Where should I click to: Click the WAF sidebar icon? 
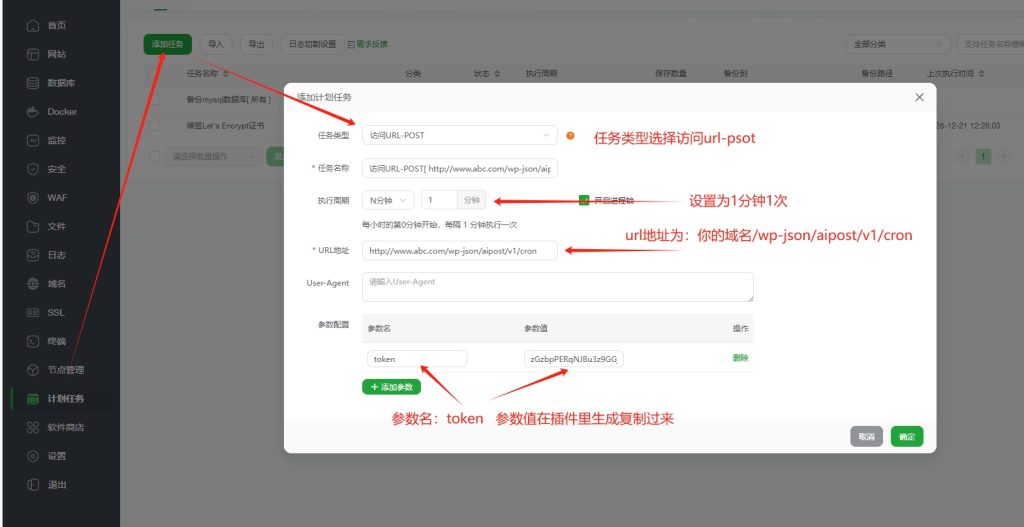[33, 198]
